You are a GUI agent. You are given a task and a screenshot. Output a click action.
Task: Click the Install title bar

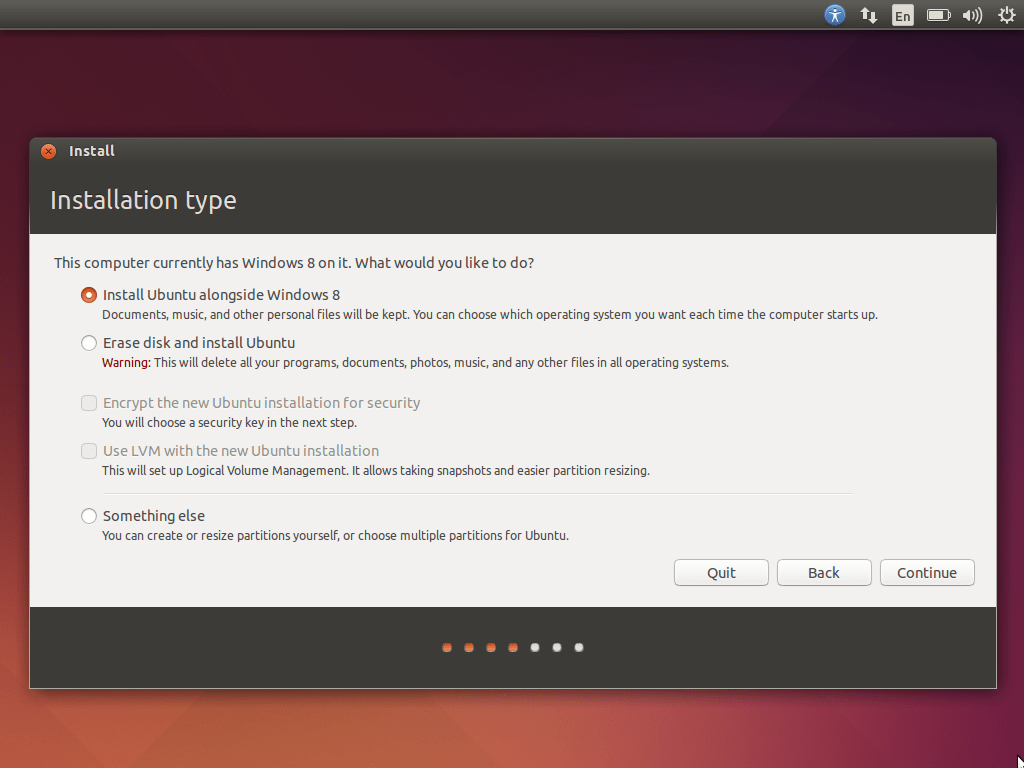(92, 151)
